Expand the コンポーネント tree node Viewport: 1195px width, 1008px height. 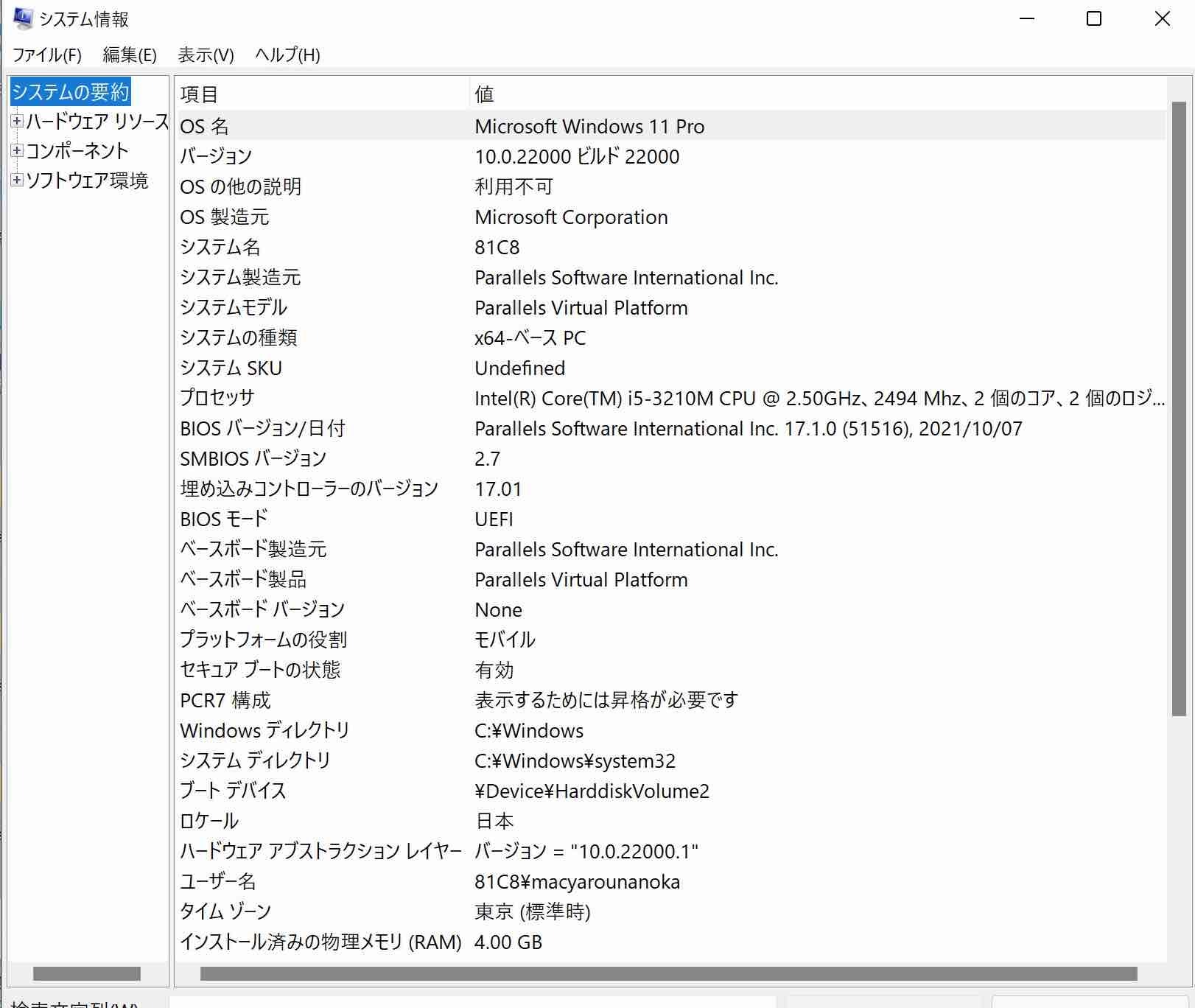coord(17,150)
